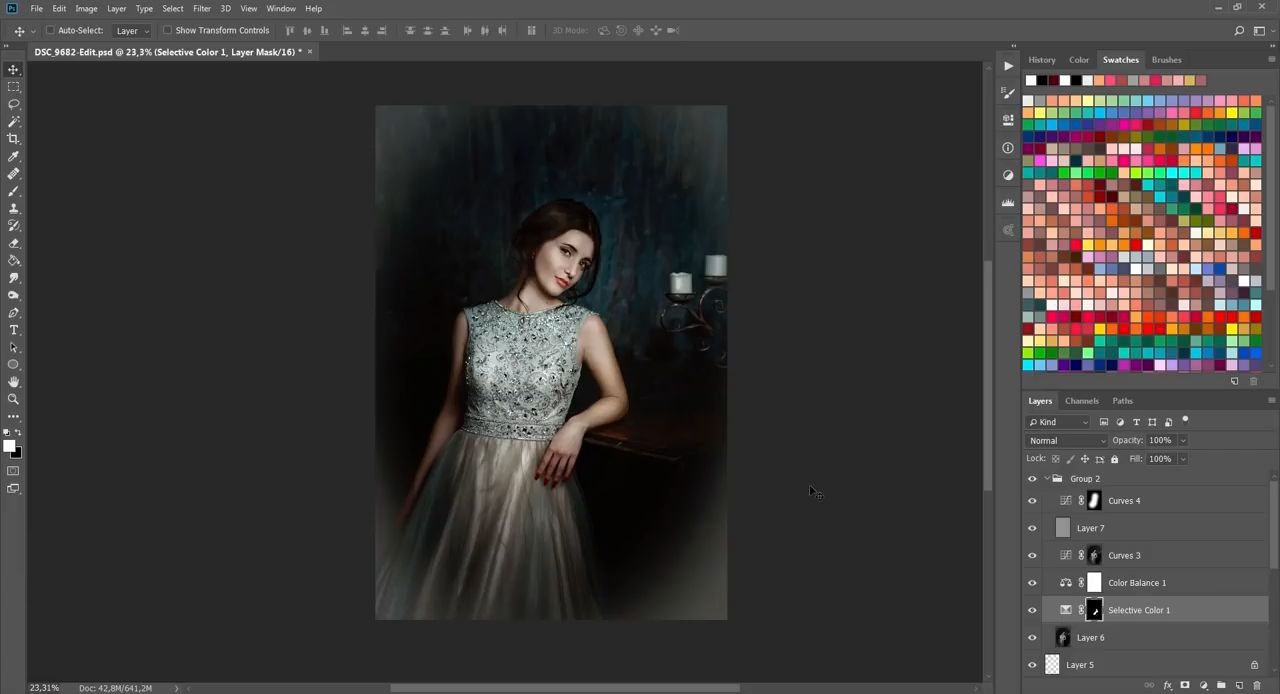Enable the Auto-Select checkbox
Image resolution: width=1280 pixels, height=694 pixels.
tap(50, 30)
